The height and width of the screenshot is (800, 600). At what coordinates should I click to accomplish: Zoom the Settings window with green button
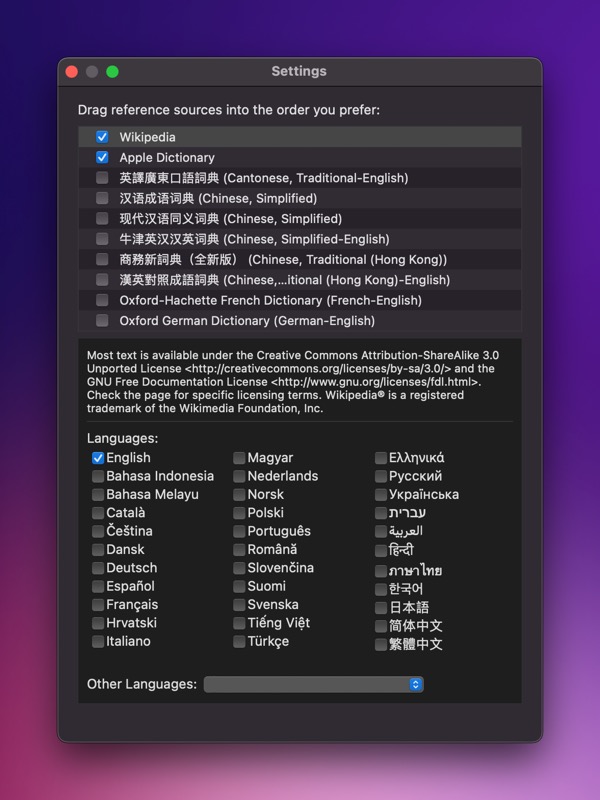coord(113,72)
